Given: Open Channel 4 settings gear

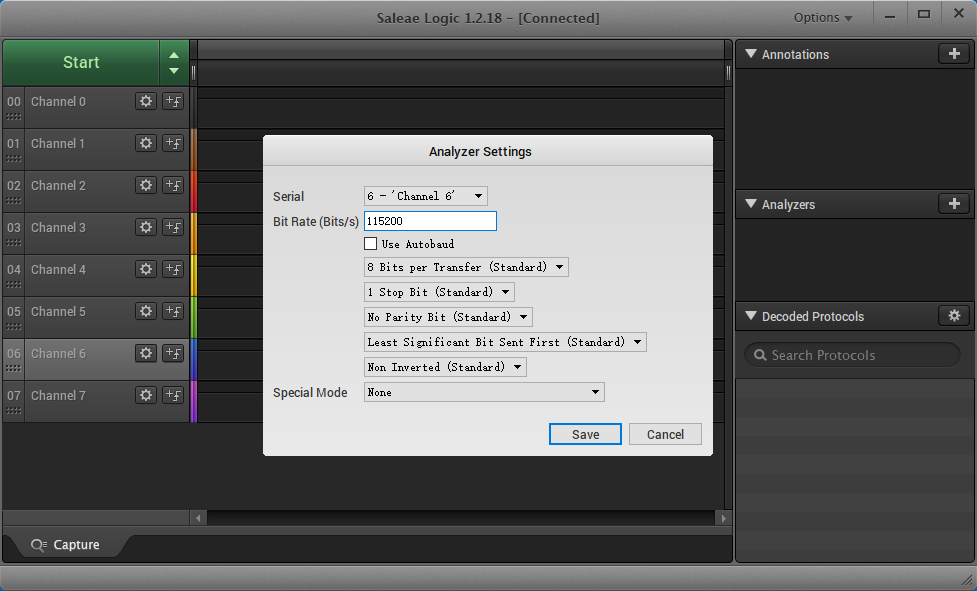Looking at the screenshot, I should 146,269.
